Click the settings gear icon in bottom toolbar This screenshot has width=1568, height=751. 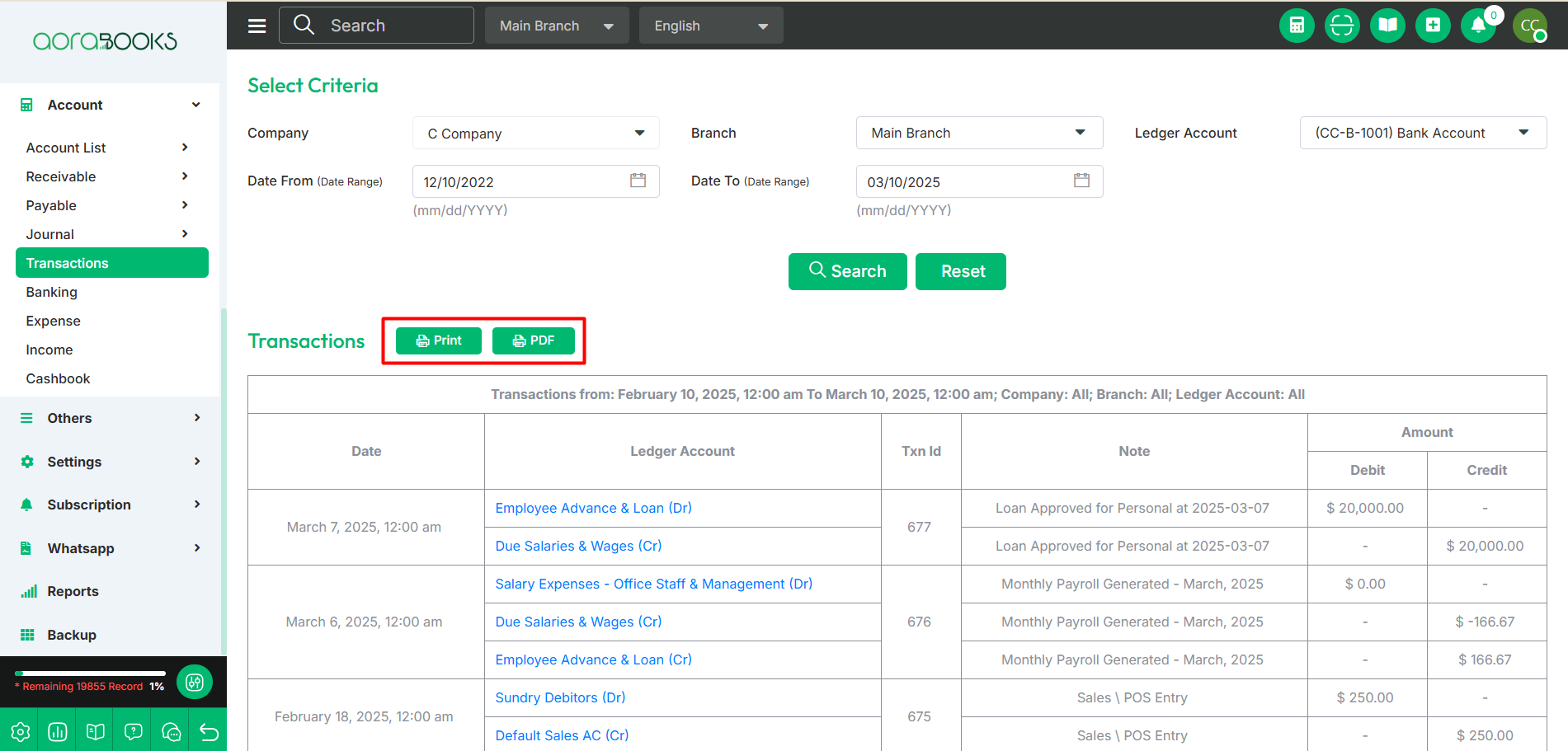20,732
